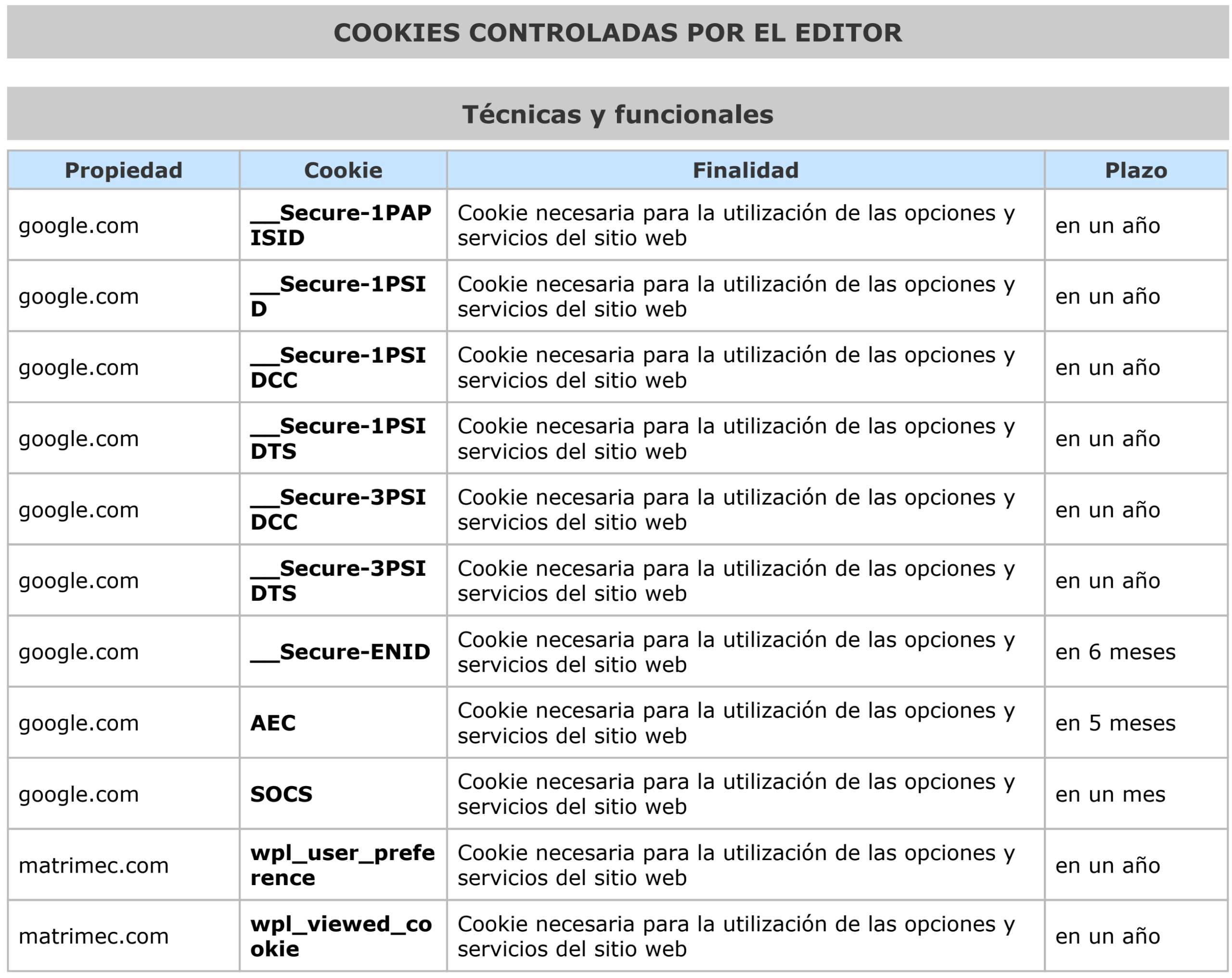Image resolution: width=1232 pixels, height=978 pixels.
Task: Click the AEC cookie name
Action: 273,723
